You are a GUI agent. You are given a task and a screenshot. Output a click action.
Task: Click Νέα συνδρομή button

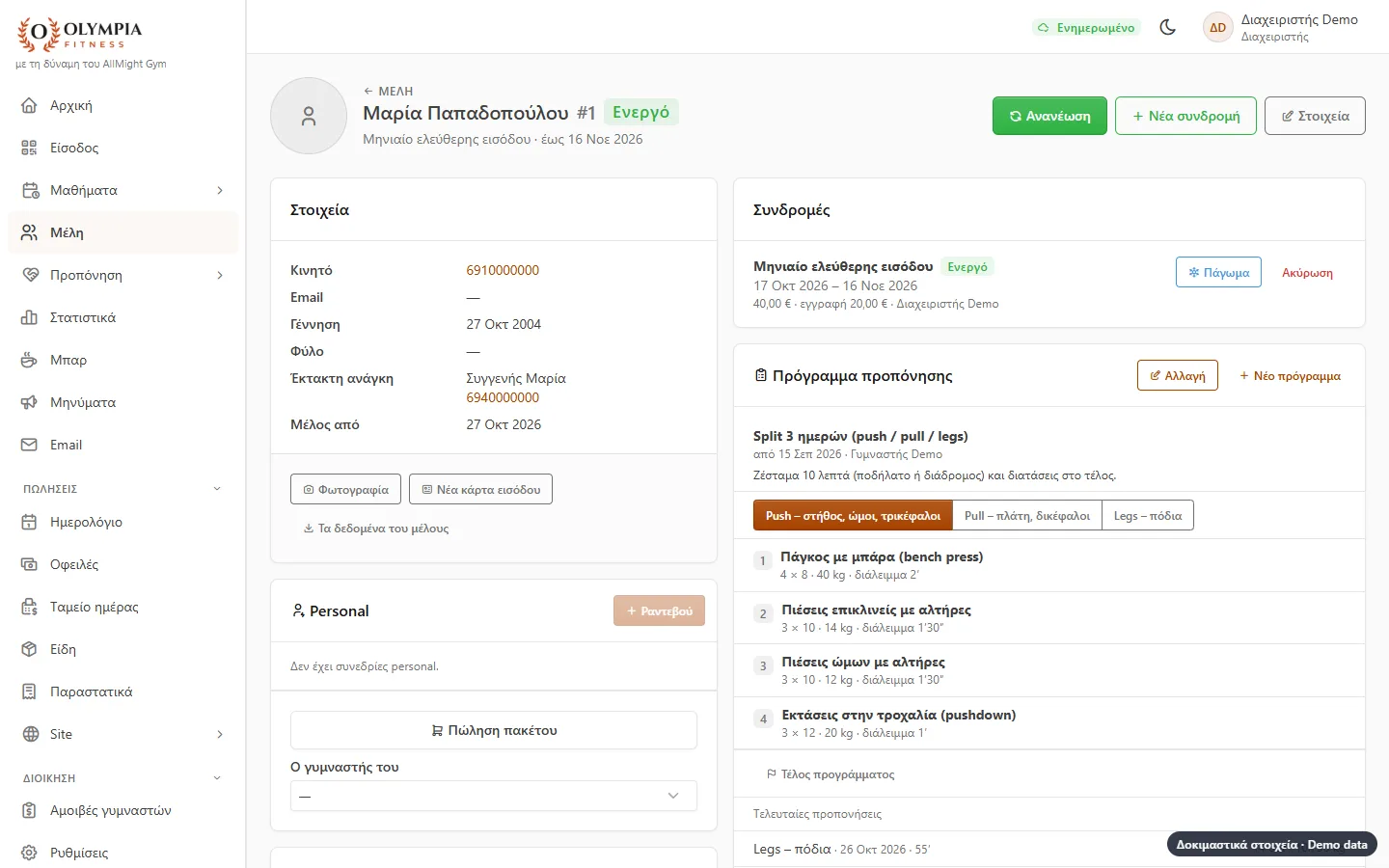click(1185, 116)
